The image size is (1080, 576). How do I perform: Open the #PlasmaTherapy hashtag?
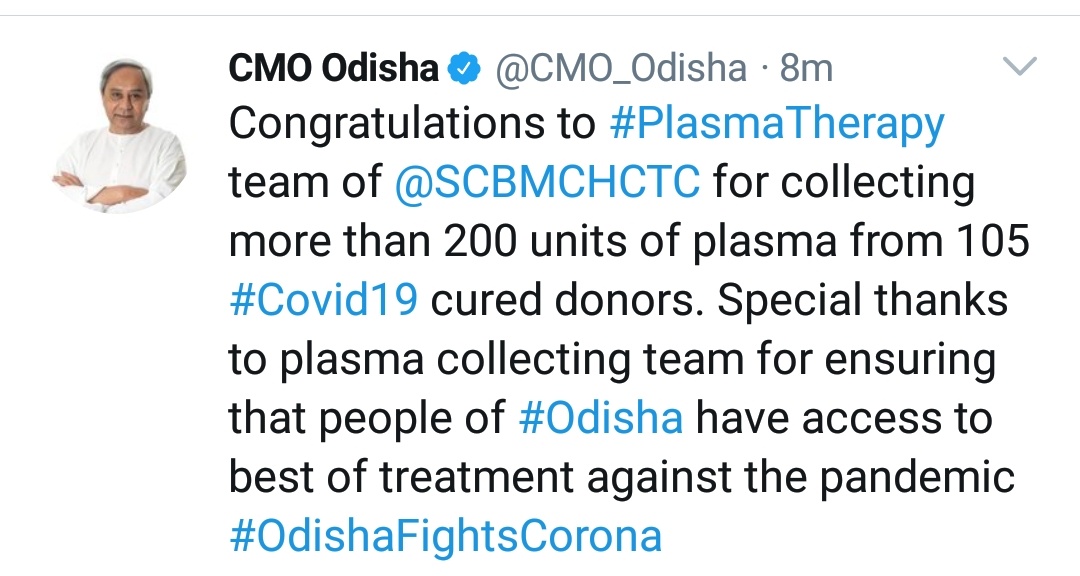tap(776, 124)
